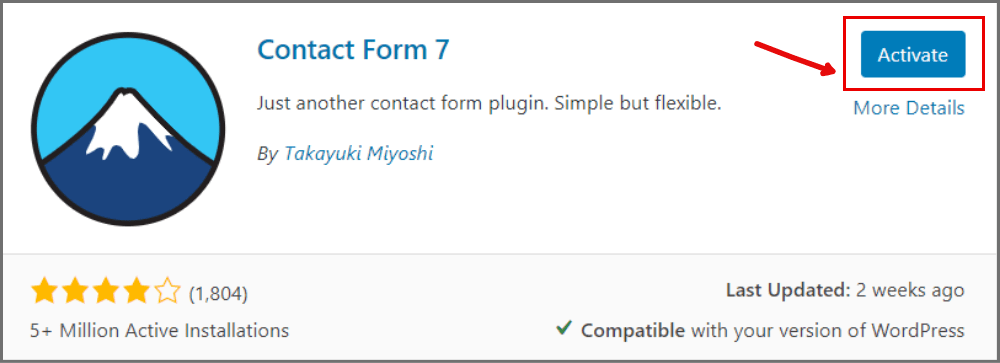Click the first gold rating star
The image size is (1000, 363).
pyautogui.click(x=44, y=292)
